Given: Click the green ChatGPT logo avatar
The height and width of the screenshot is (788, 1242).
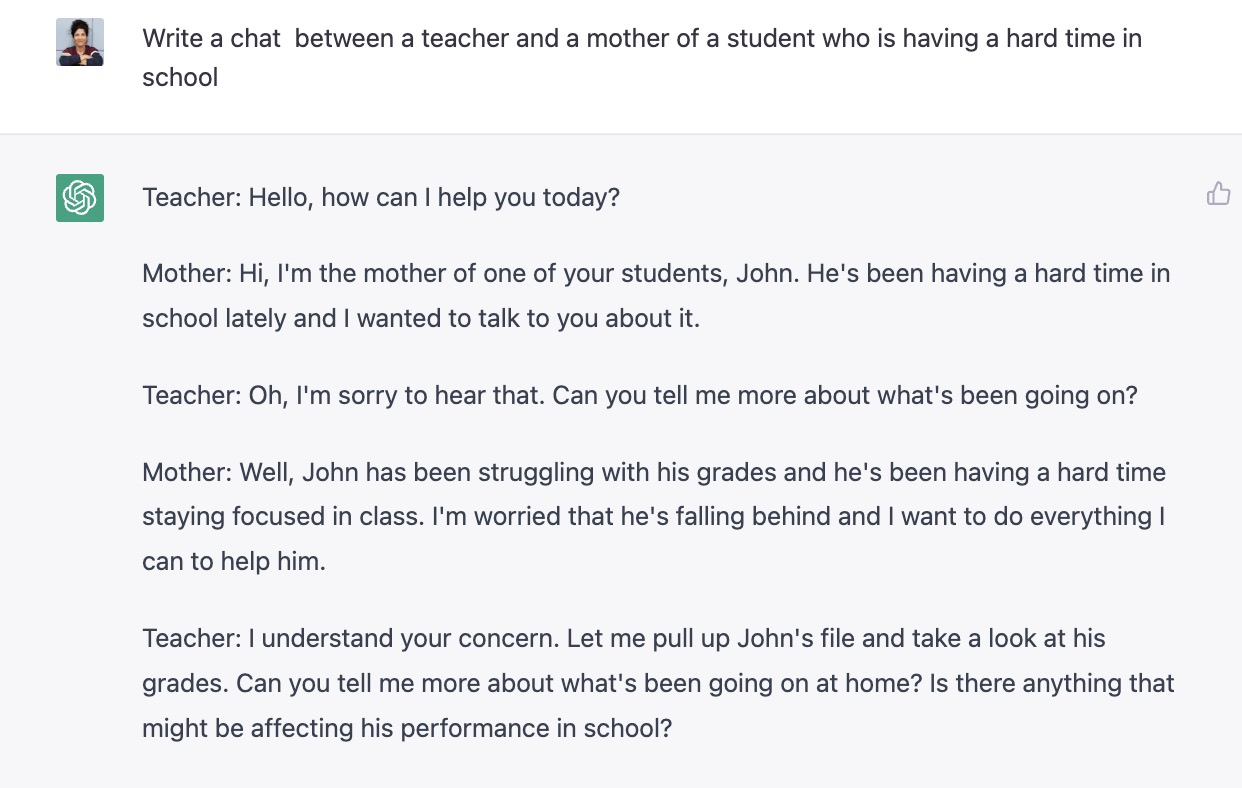Looking at the screenshot, I should [x=80, y=197].
